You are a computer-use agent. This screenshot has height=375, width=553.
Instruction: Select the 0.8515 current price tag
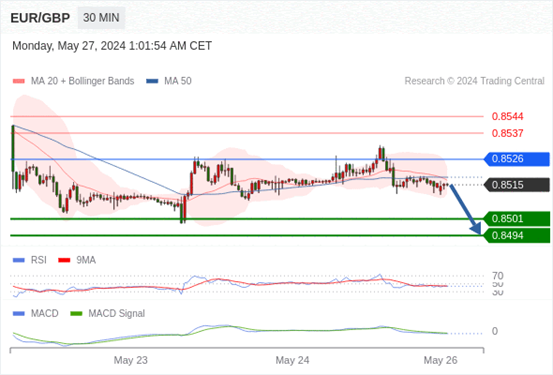(x=517, y=185)
